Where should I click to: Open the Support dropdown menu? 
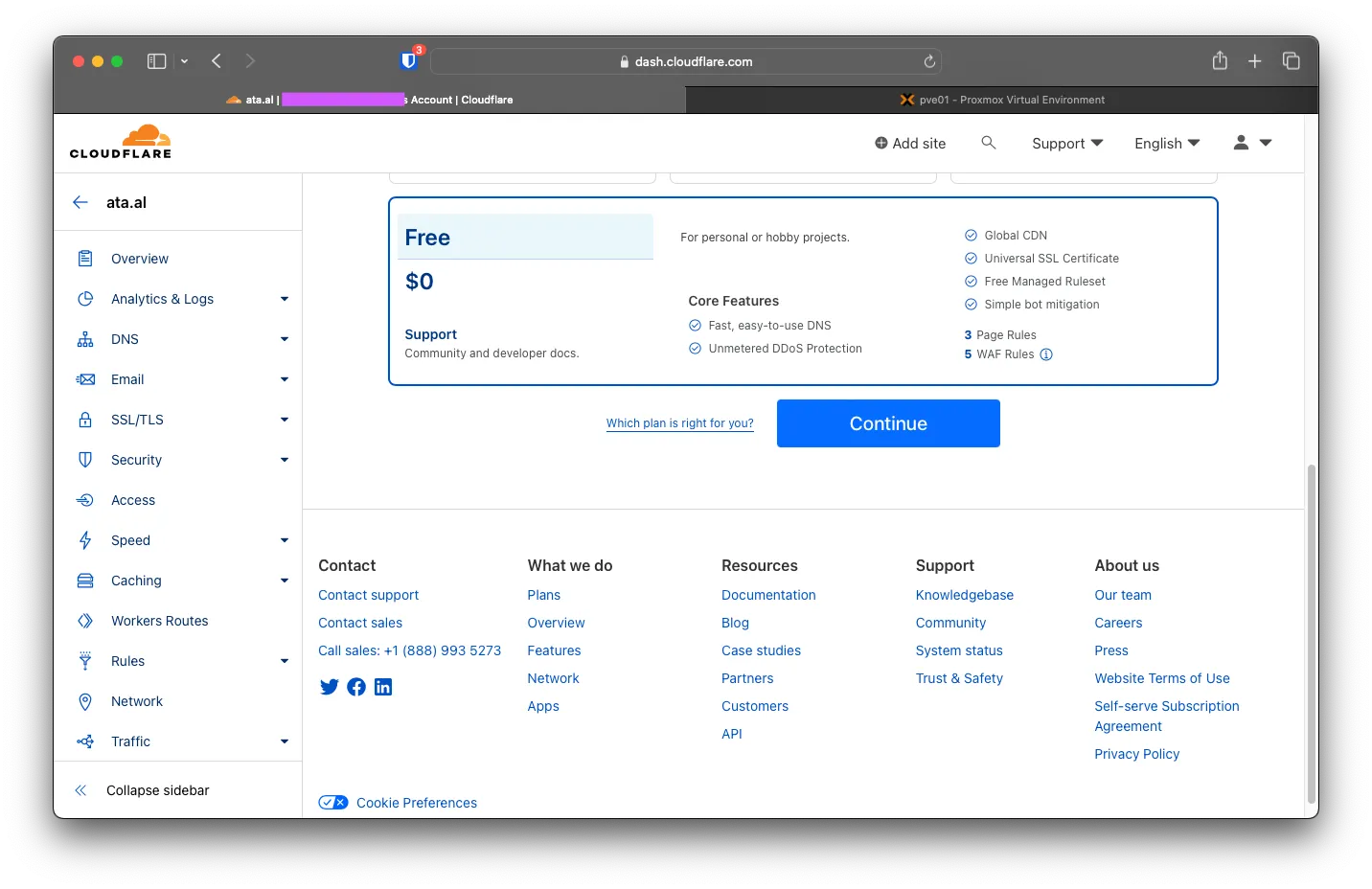pyautogui.click(x=1067, y=143)
